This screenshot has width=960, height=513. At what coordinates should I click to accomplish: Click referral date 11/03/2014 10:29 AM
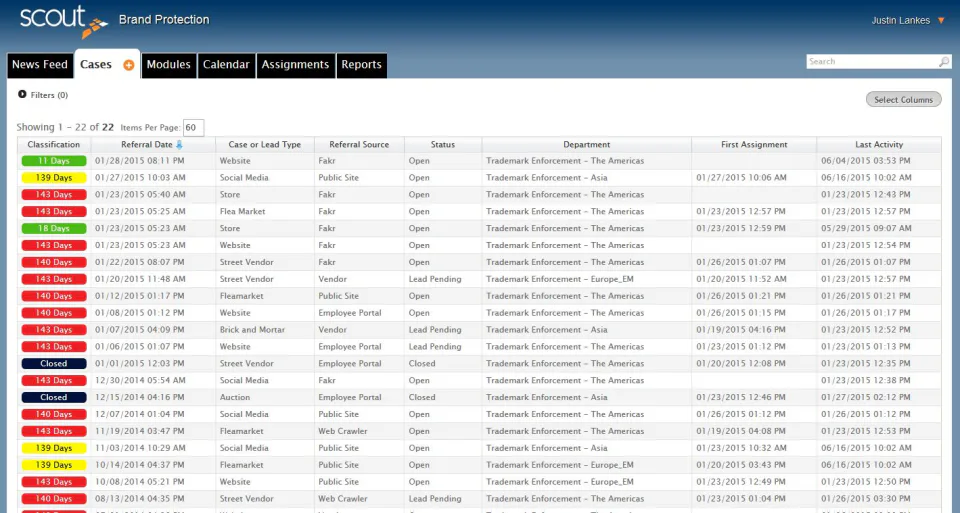tap(140, 448)
